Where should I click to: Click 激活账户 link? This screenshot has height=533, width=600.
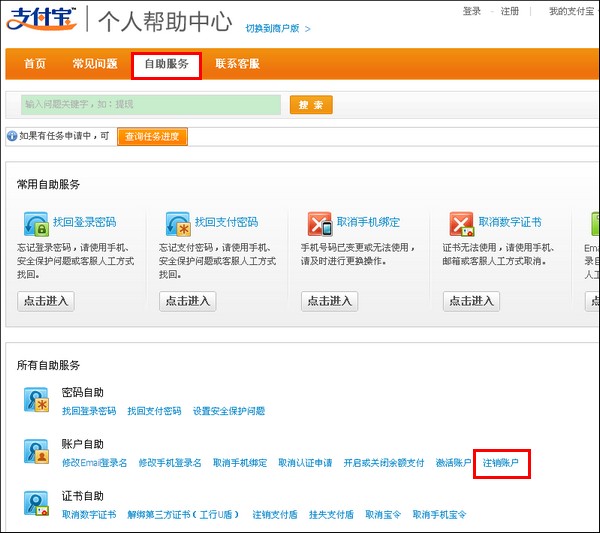click(453, 463)
